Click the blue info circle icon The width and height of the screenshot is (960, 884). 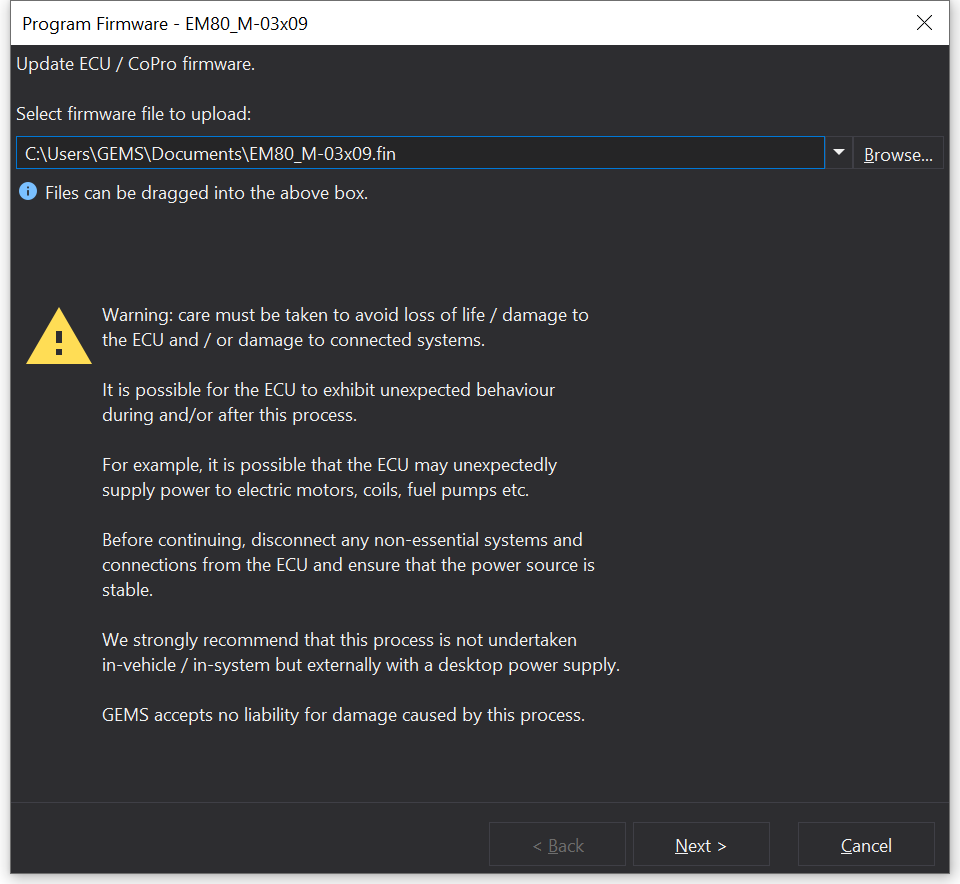[x=28, y=192]
